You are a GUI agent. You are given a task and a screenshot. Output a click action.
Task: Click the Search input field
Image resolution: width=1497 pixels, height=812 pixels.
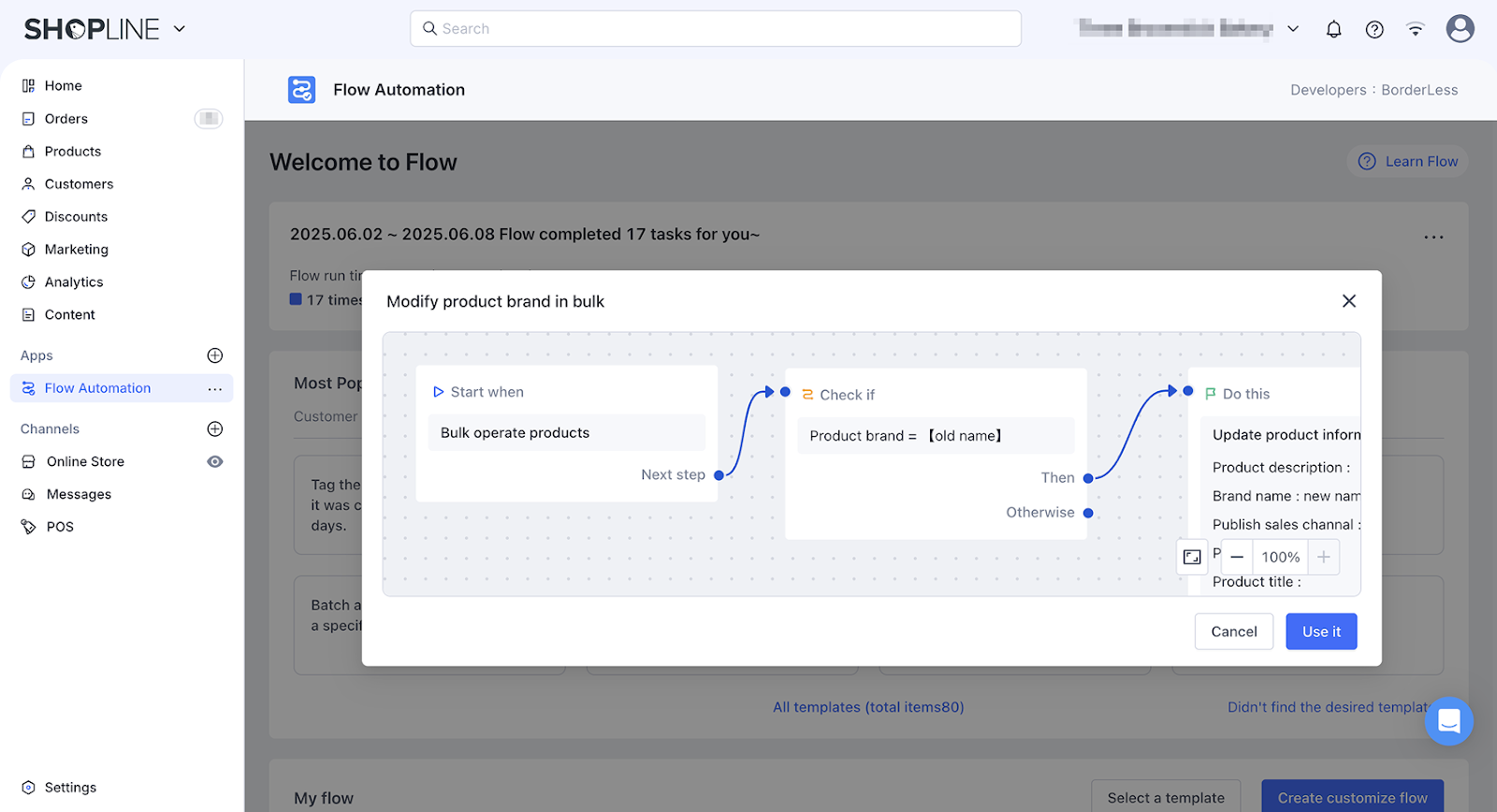[x=716, y=29]
